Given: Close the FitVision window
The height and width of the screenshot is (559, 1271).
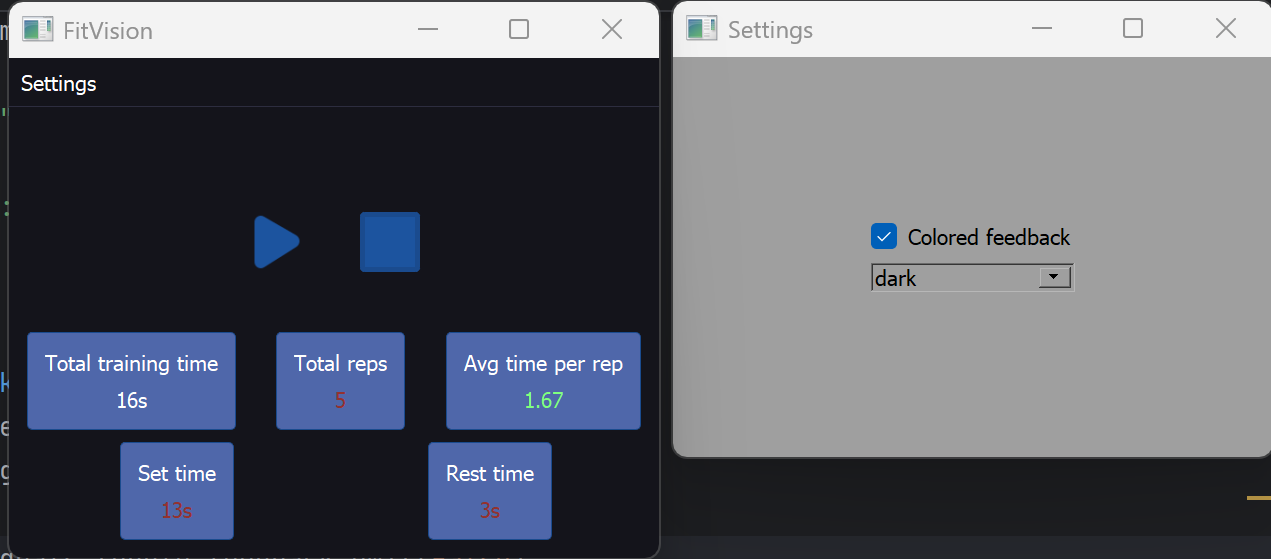Looking at the screenshot, I should tap(612, 29).
